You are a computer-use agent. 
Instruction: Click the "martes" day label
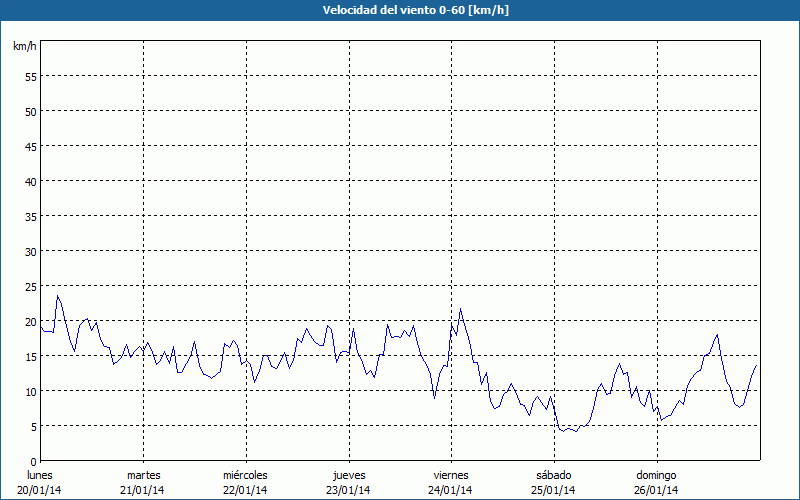143,475
